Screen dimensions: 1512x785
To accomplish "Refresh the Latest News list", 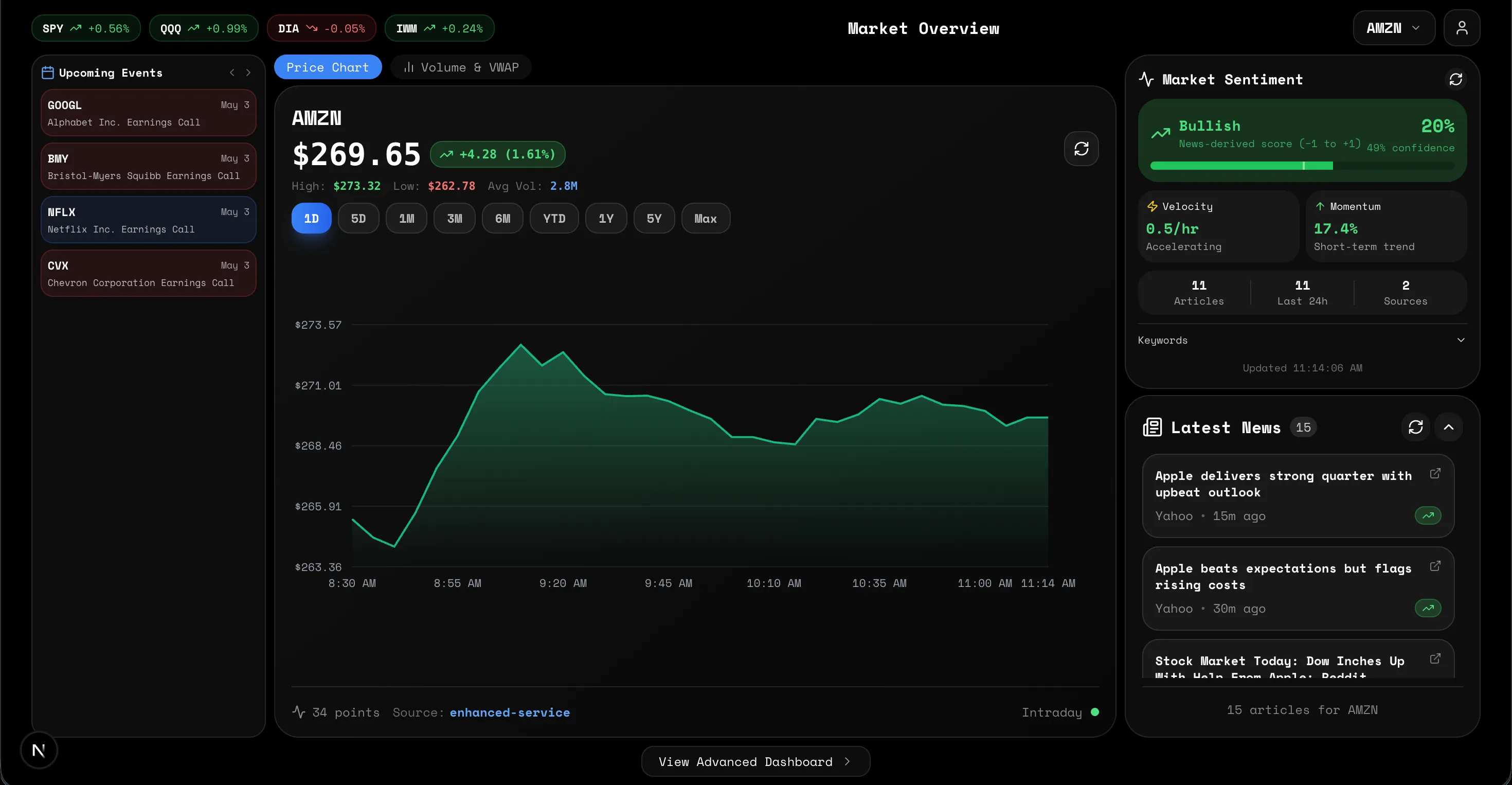I will click(1416, 427).
